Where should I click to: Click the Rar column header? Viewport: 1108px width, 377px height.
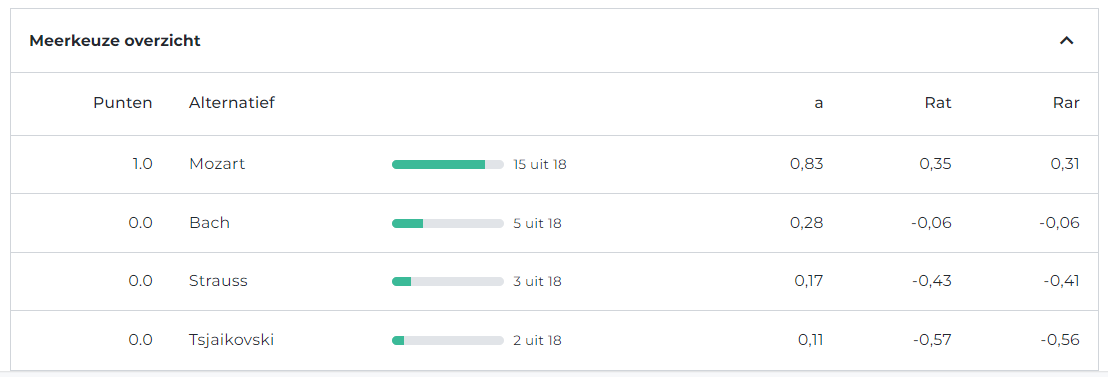(1066, 103)
